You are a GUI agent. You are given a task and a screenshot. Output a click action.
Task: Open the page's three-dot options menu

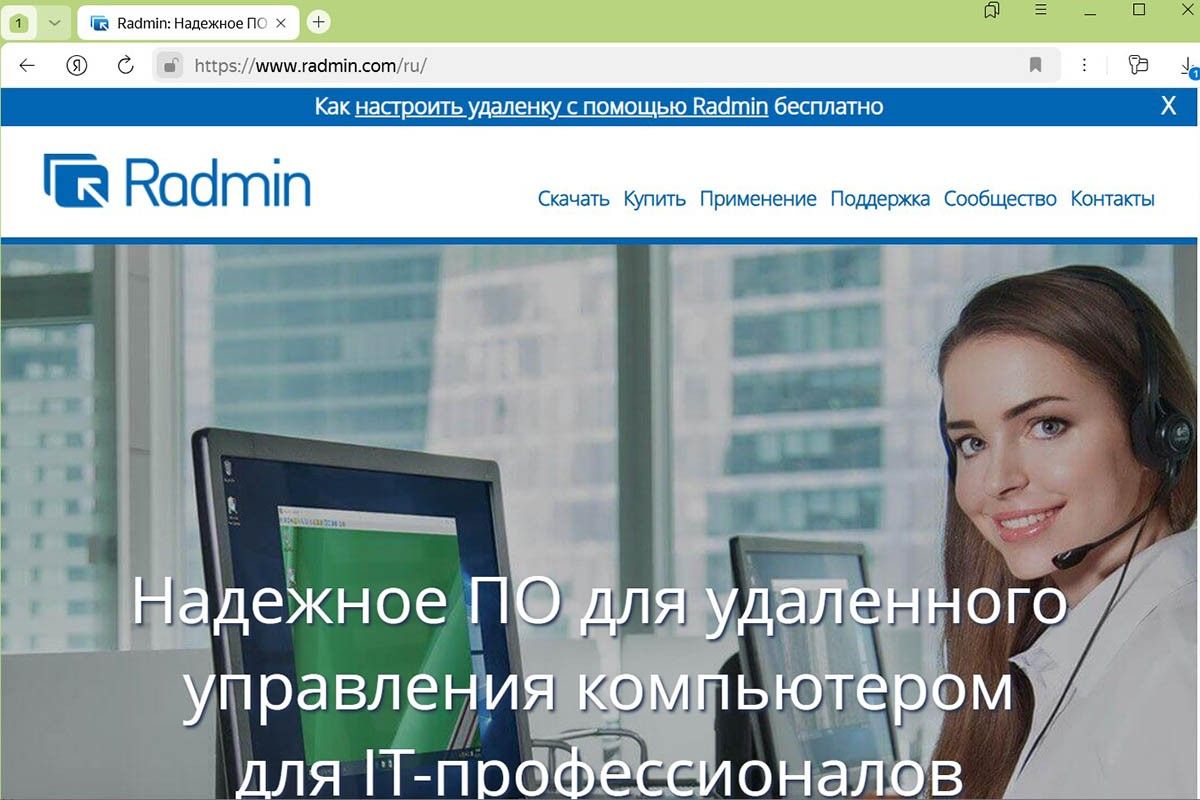coord(1085,65)
